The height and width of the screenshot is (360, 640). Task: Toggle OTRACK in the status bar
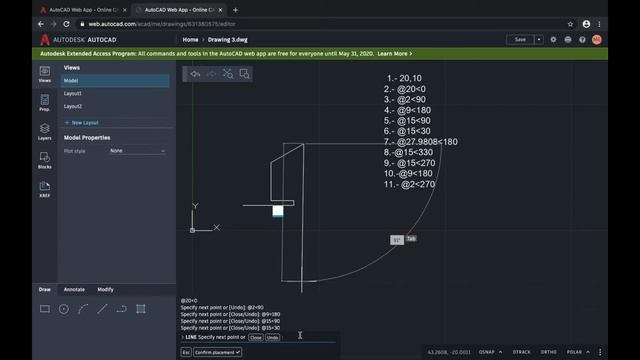pyautogui.click(x=521, y=352)
